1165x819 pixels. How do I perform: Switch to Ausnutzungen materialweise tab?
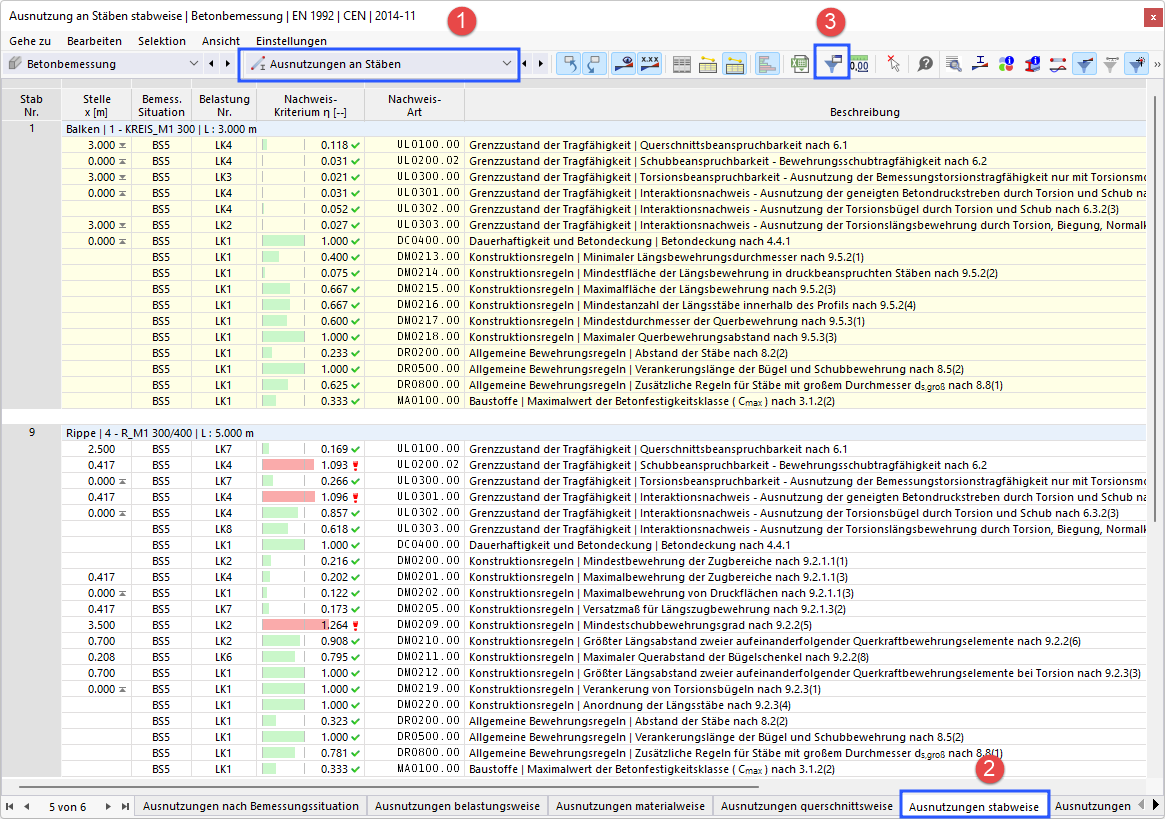pyautogui.click(x=630, y=806)
